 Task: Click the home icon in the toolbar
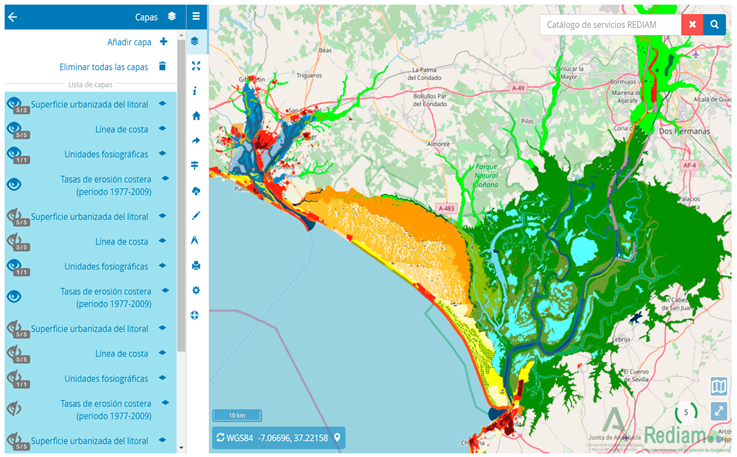(x=196, y=116)
